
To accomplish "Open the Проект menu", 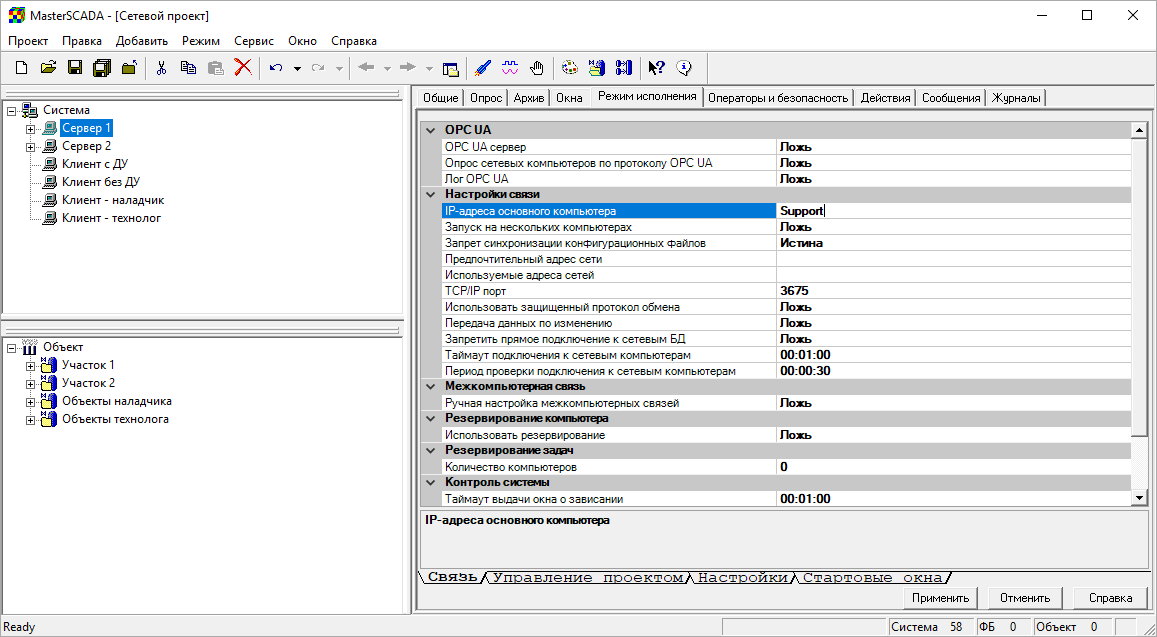I will (28, 41).
